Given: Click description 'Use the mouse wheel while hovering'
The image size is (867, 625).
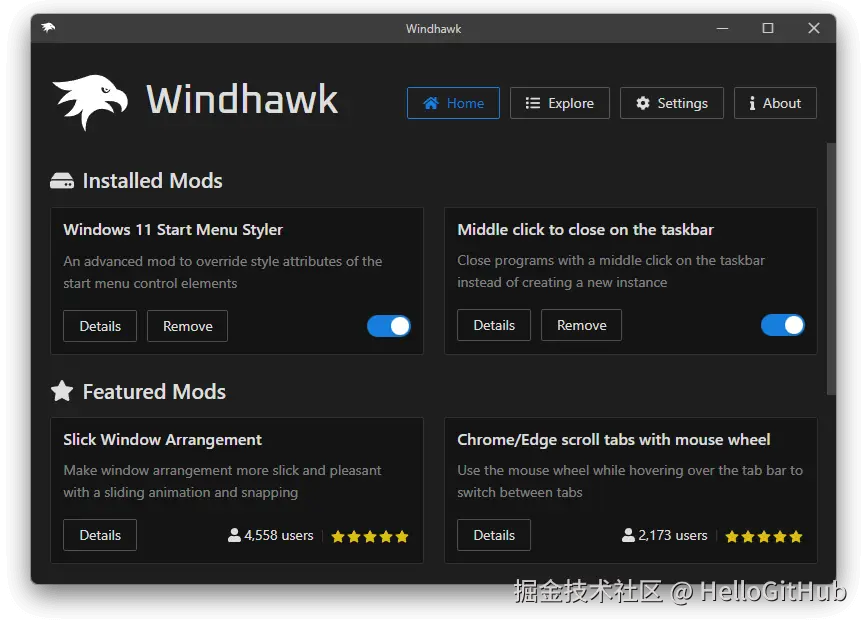Looking at the screenshot, I should click(630, 481).
